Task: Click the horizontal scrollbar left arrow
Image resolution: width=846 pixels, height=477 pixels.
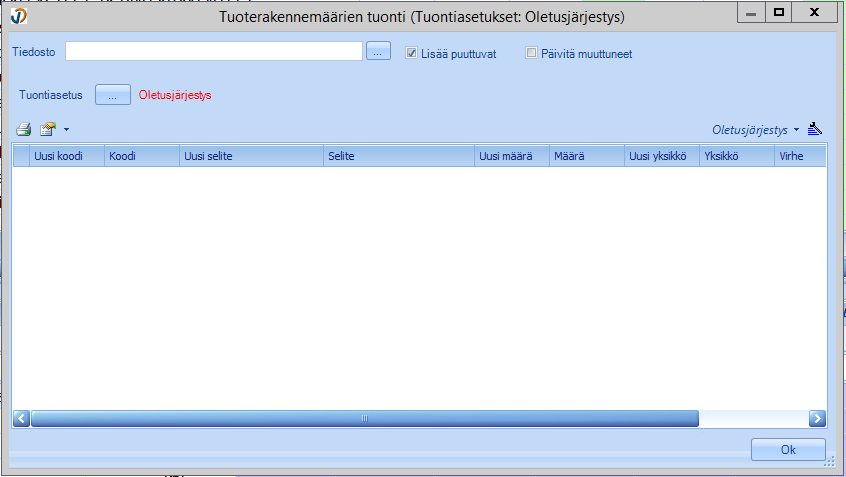Action: pos(22,418)
